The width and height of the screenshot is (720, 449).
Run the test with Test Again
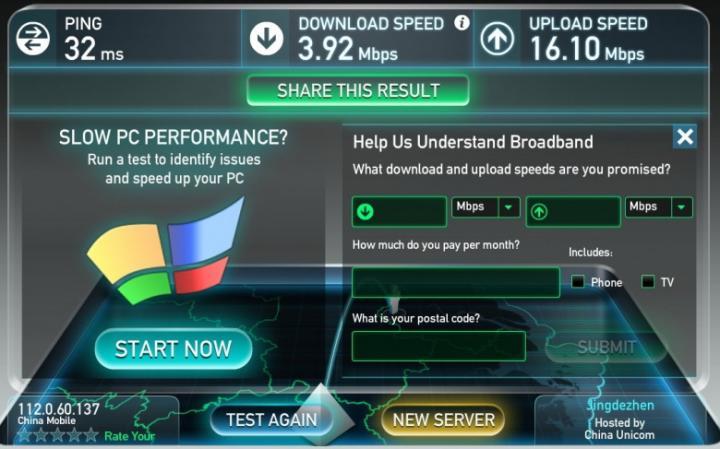point(272,420)
